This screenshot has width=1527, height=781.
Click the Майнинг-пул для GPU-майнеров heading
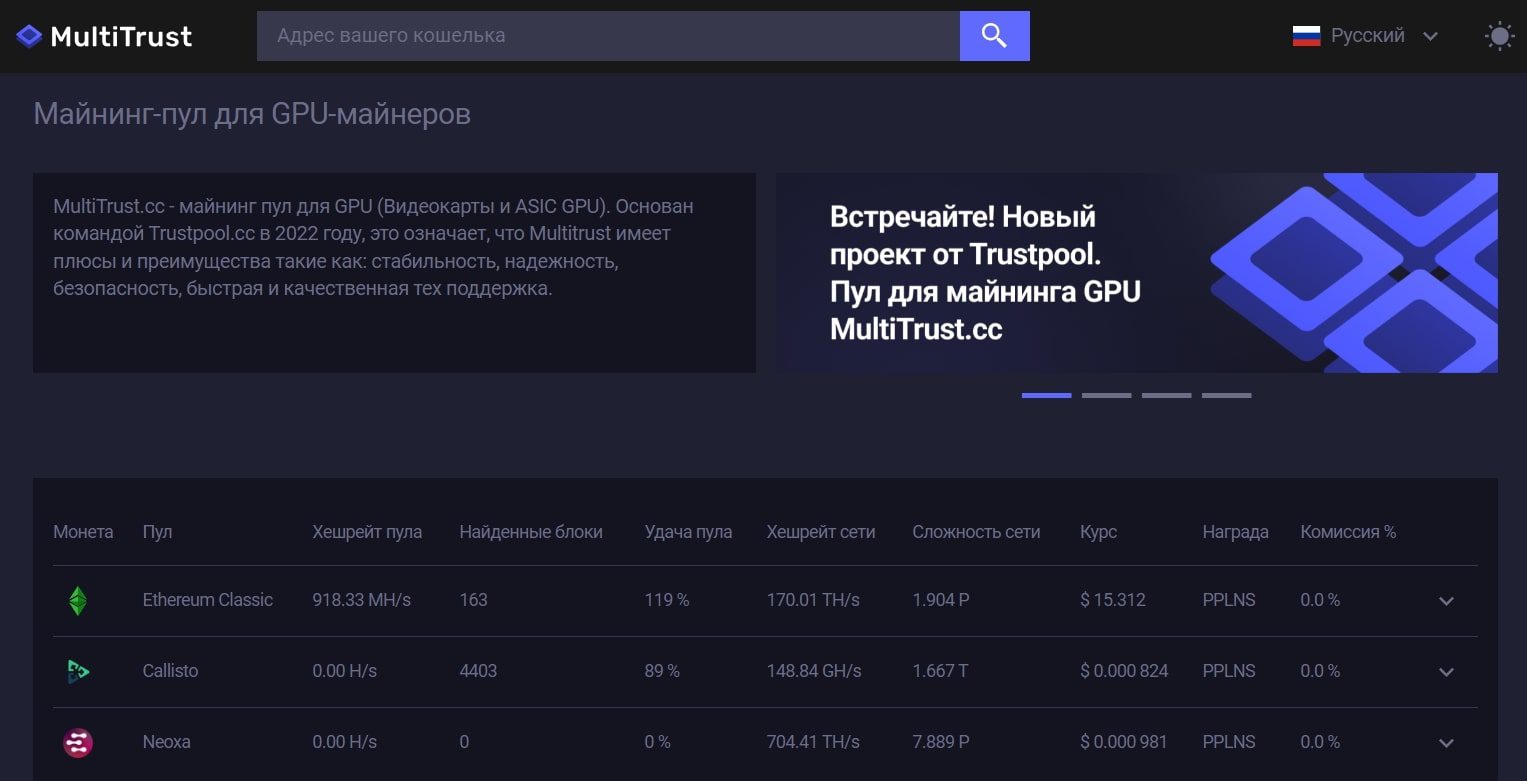252,115
